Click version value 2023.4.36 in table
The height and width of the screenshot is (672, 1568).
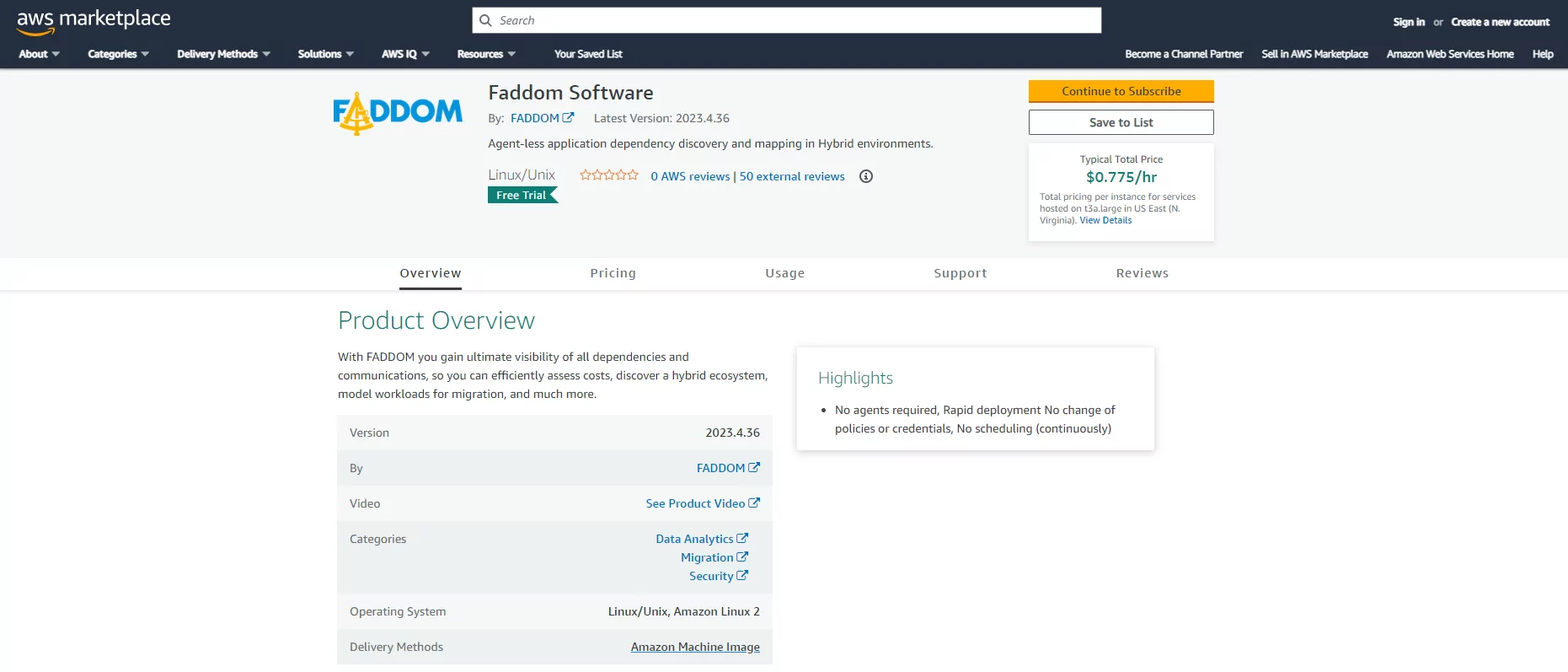pyautogui.click(x=733, y=433)
